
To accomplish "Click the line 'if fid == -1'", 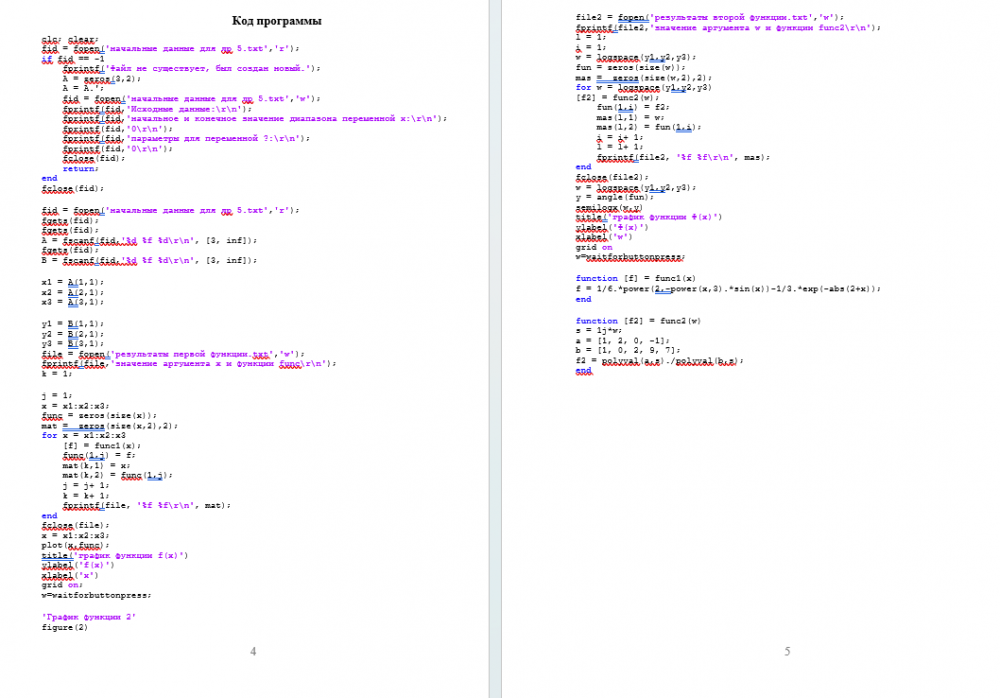I will coord(73,59).
